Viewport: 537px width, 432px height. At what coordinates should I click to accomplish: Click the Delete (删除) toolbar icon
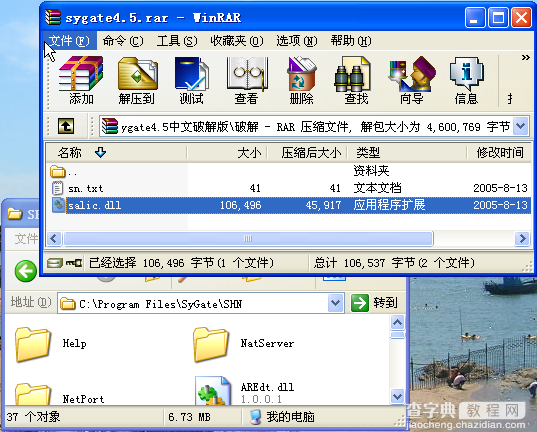pyautogui.click(x=301, y=80)
